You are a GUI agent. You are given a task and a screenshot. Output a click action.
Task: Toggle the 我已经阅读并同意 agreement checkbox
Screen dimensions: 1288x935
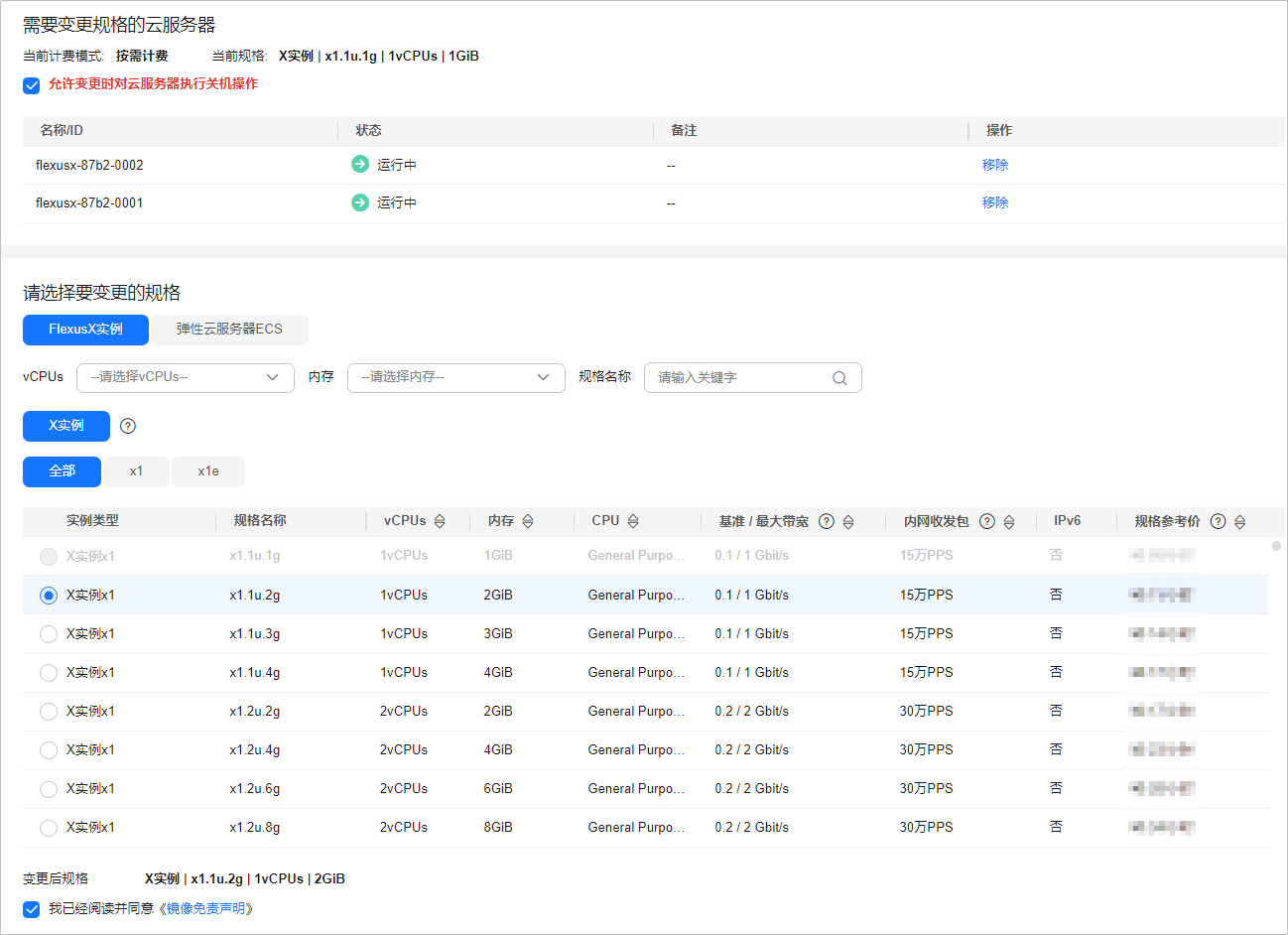click(32, 909)
